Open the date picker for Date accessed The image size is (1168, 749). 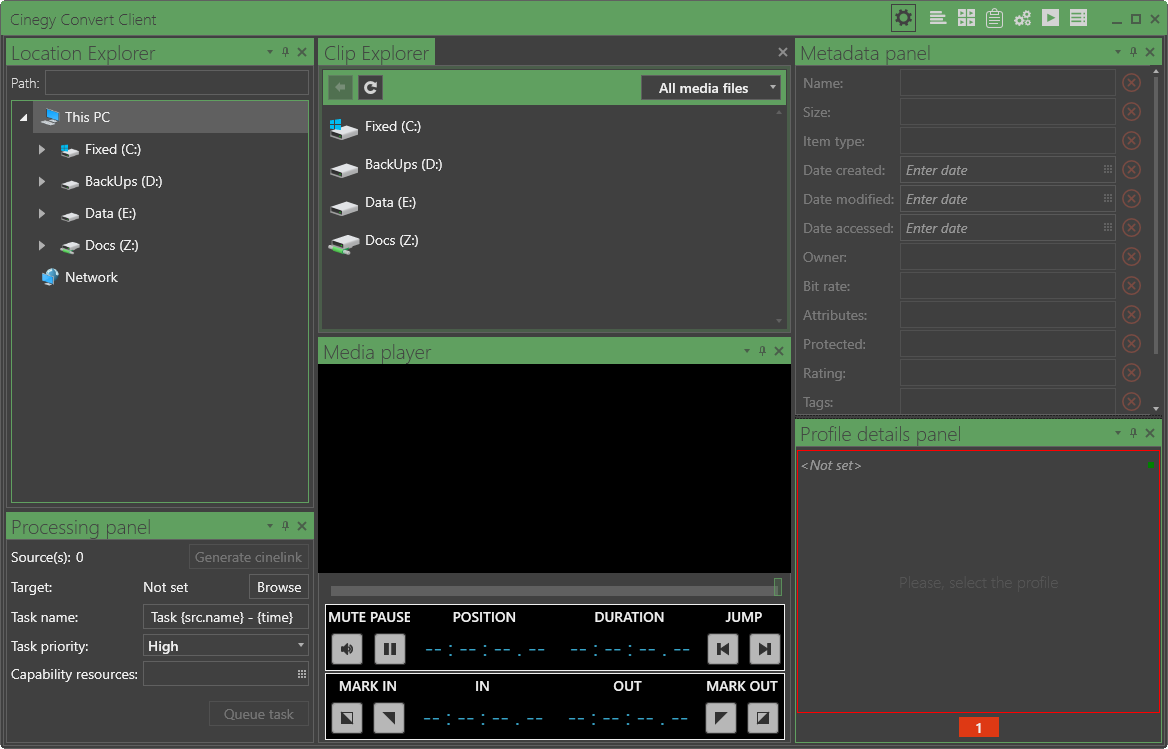tap(1108, 228)
